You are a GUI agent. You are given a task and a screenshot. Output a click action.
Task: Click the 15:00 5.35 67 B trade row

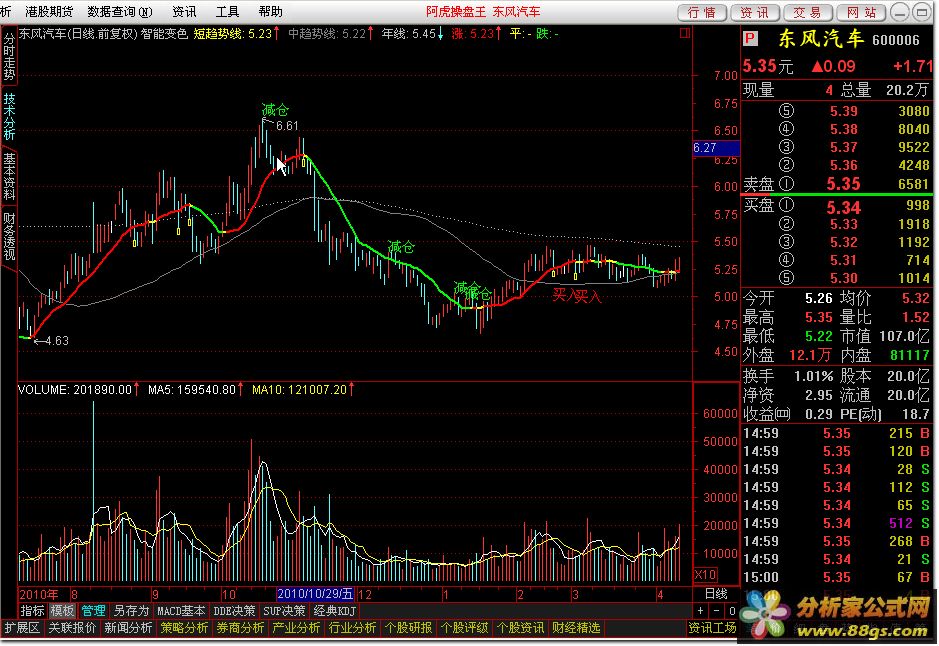(837, 578)
